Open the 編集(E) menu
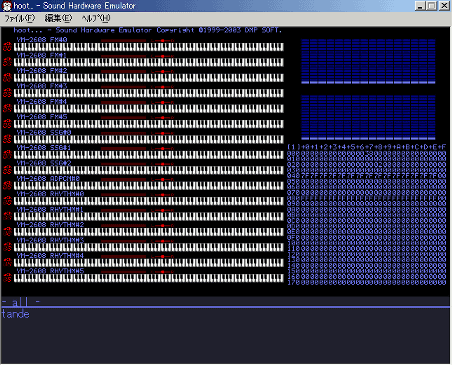The width and height of the screenshot is (452, 365). click(x=58, y=19)
